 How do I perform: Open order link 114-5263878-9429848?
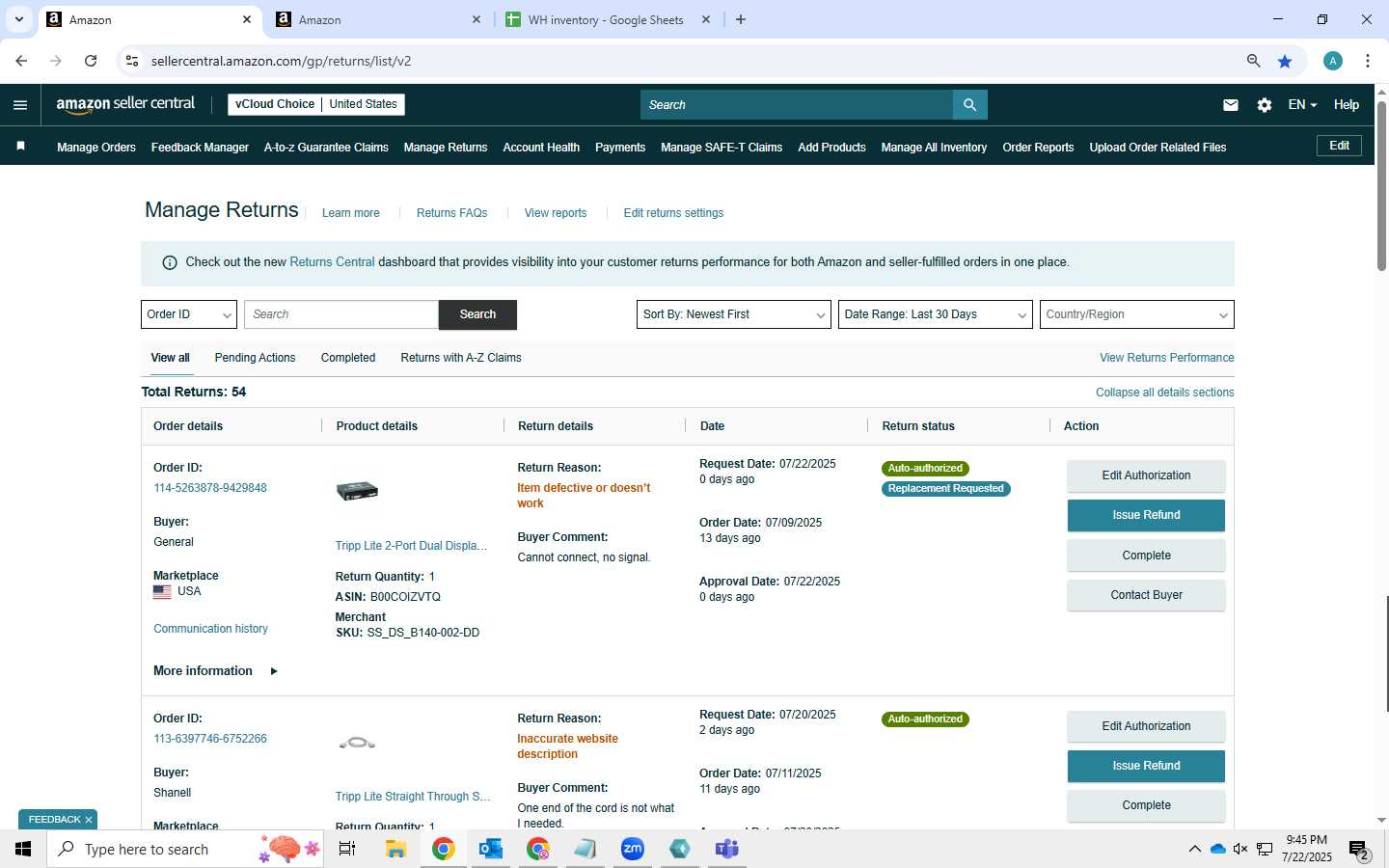210,488
